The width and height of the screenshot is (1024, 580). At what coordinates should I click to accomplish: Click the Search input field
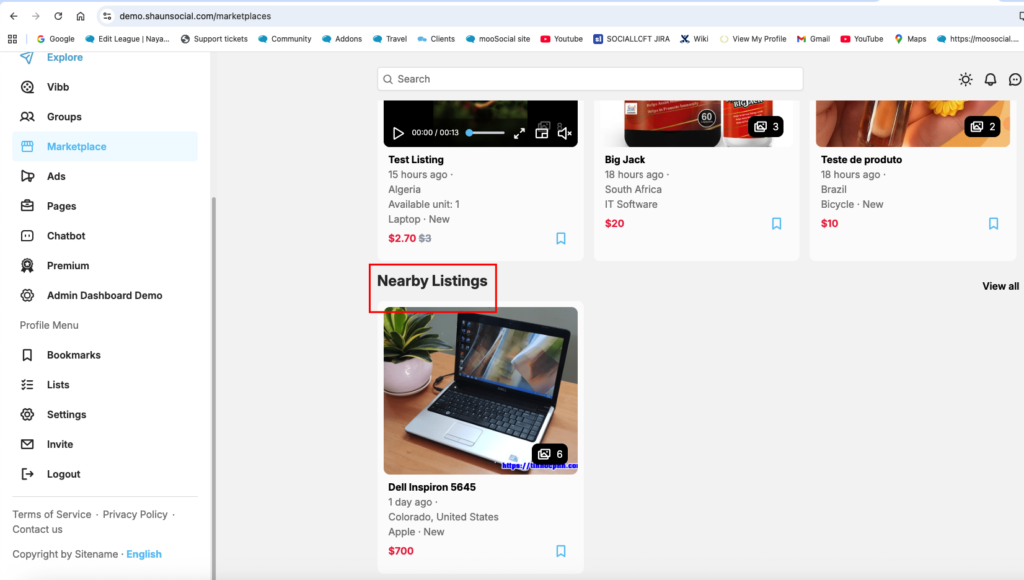point(590,79)
